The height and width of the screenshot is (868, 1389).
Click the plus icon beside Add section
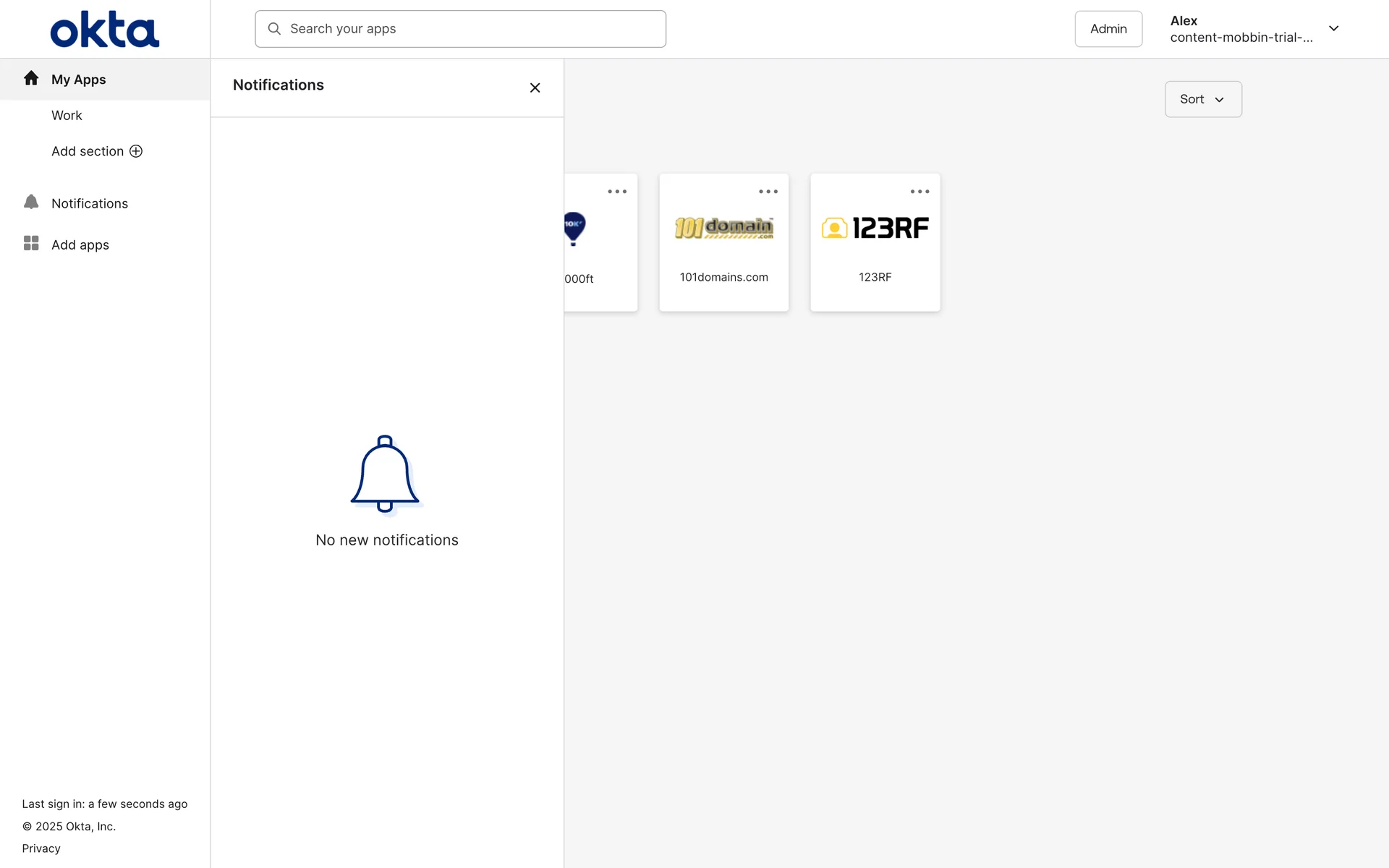coord(136,151)
